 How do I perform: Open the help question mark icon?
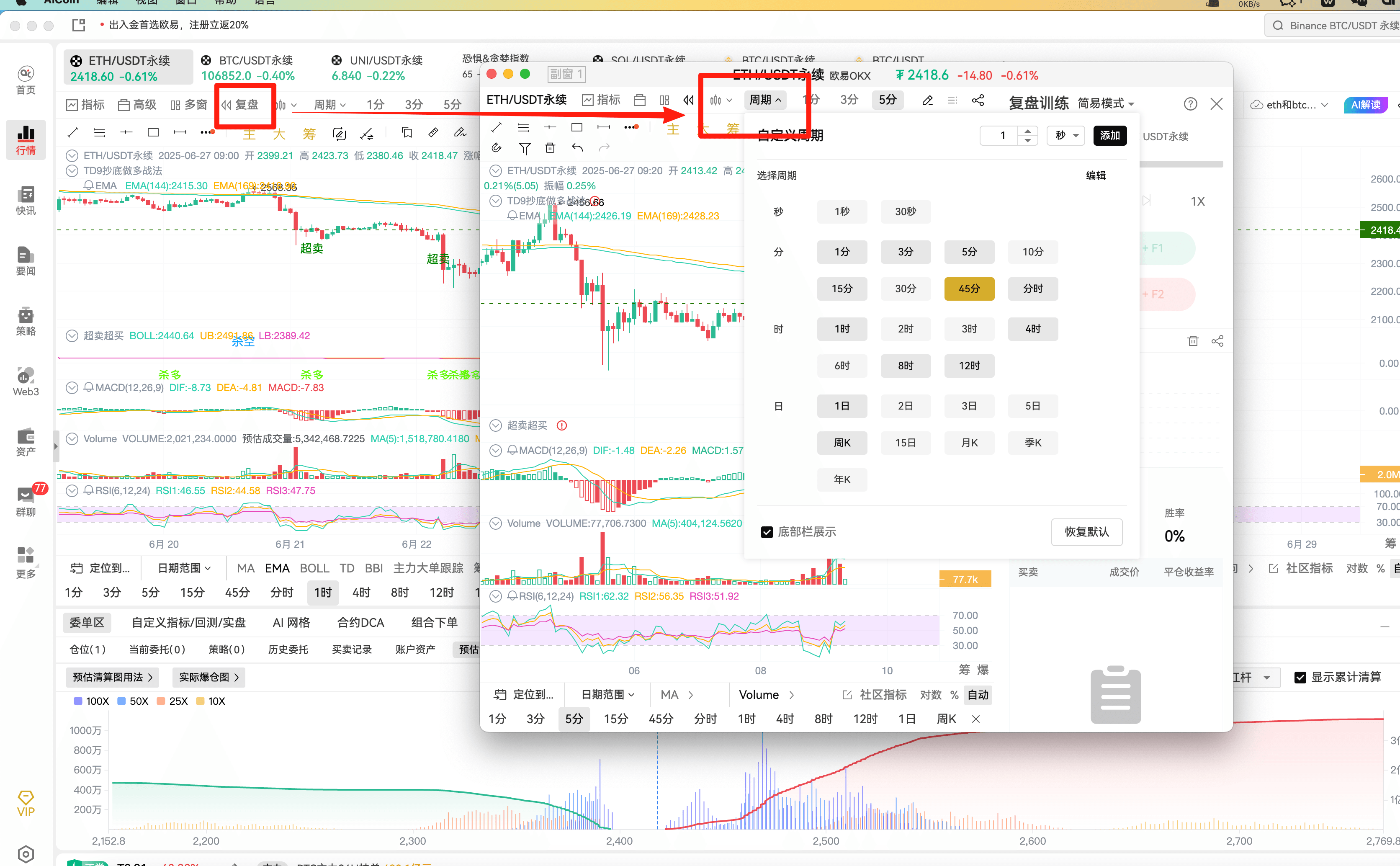1190,104
